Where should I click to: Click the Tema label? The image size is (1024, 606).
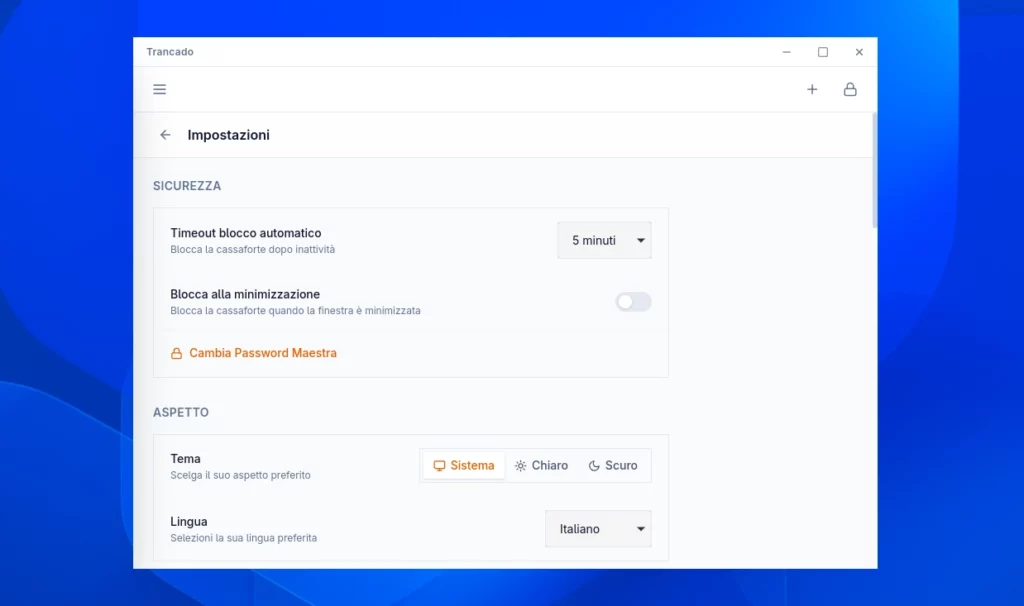[185, 459]
